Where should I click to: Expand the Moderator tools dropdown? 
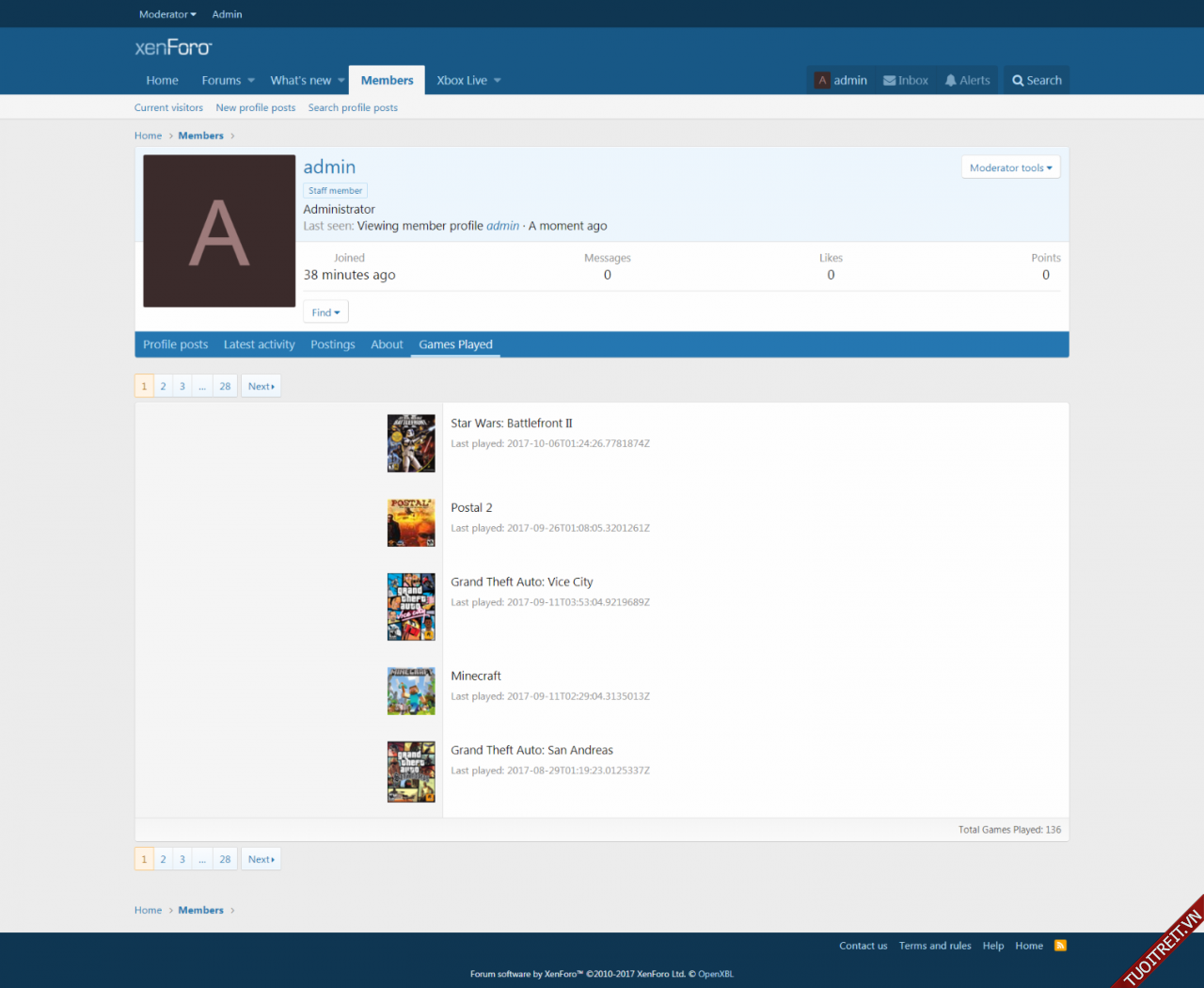click(x=1010, y=167)
